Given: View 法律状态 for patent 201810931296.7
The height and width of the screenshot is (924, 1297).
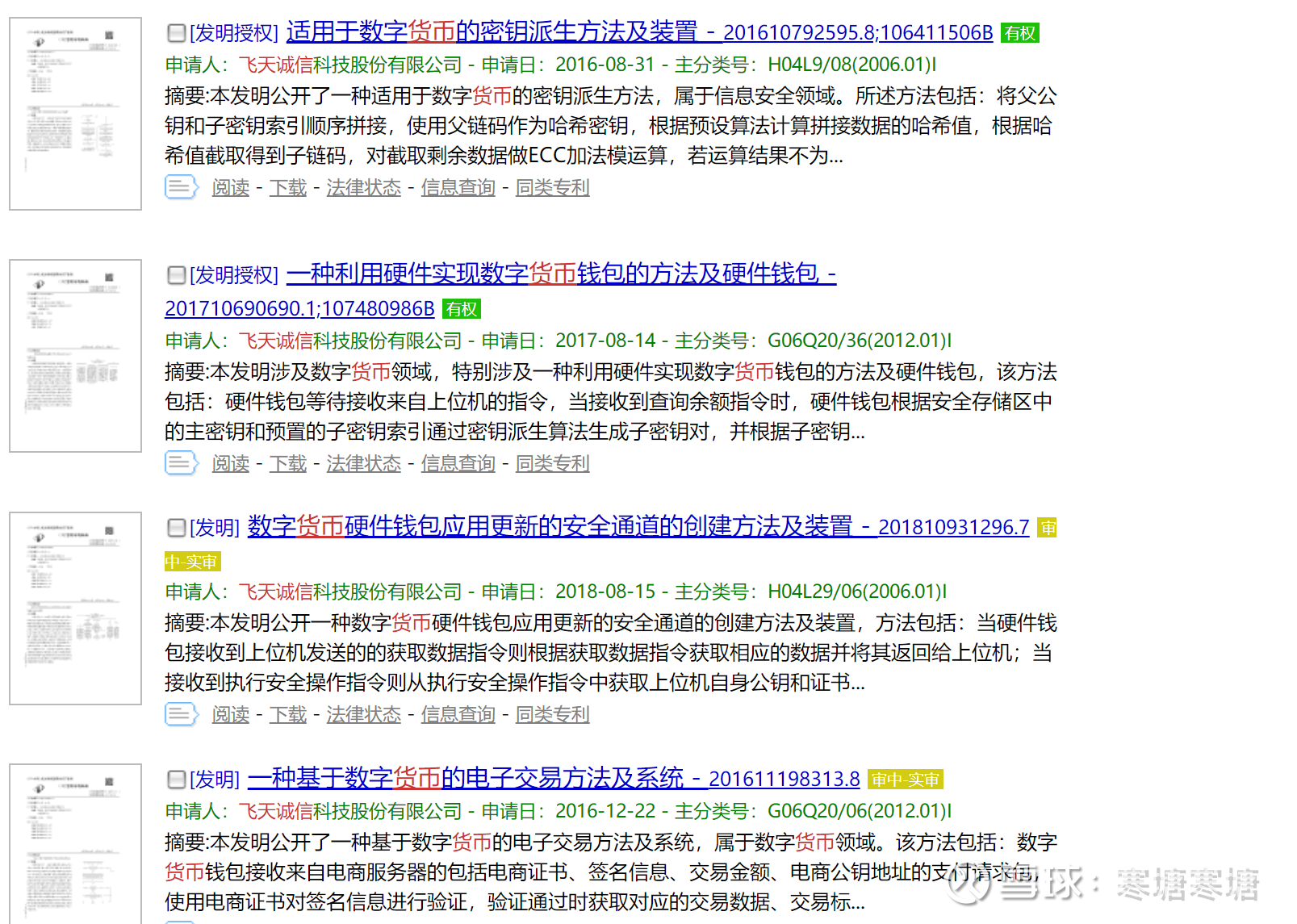Looking at the screenshot, I should tap(364, 715).
